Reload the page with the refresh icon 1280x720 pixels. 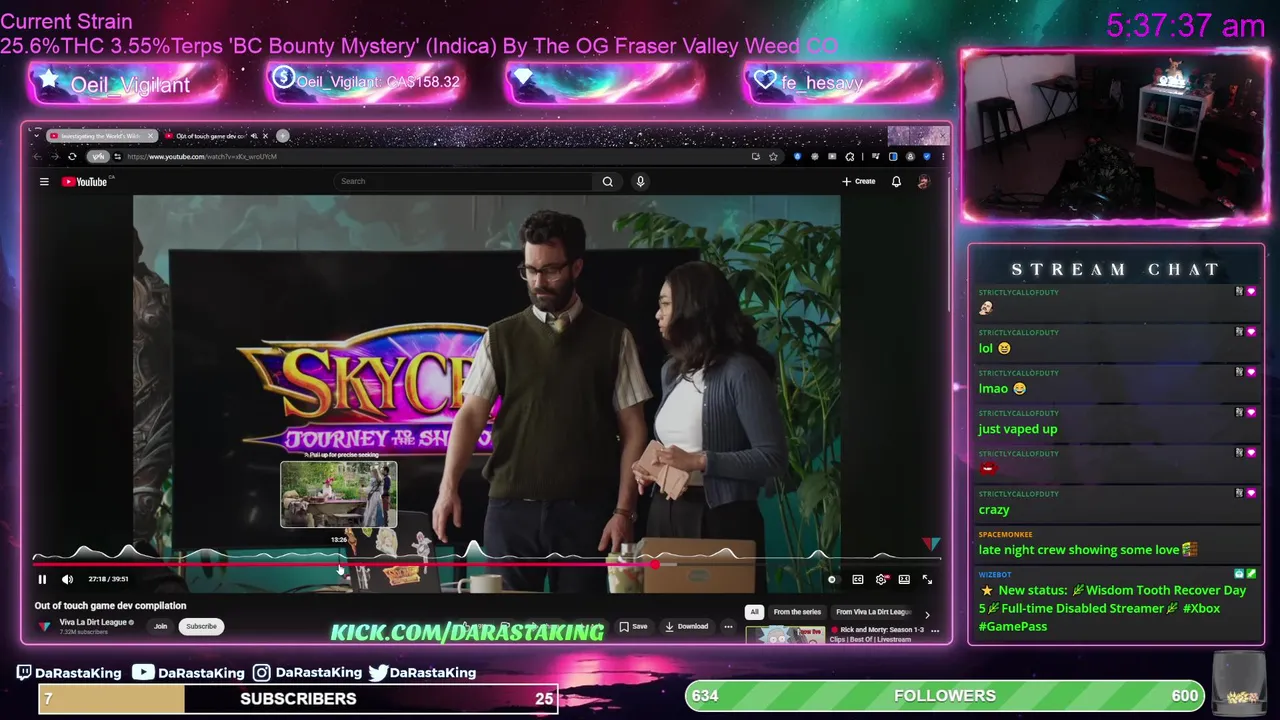click(72, 156)
